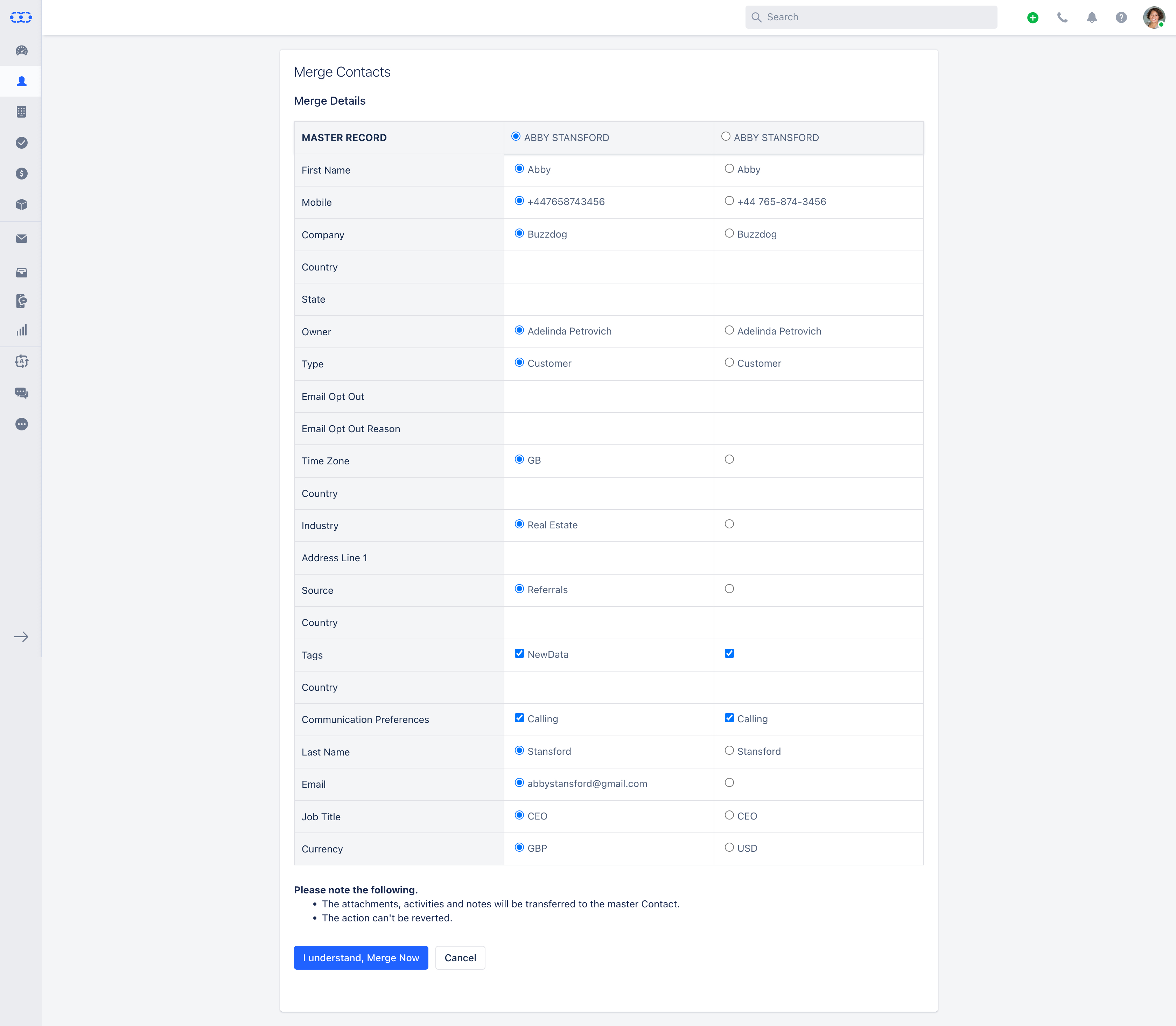Select empty Time Zone option in second column
The image size is (1176, 1026).
pyautogui.click(x=729, y=459)
